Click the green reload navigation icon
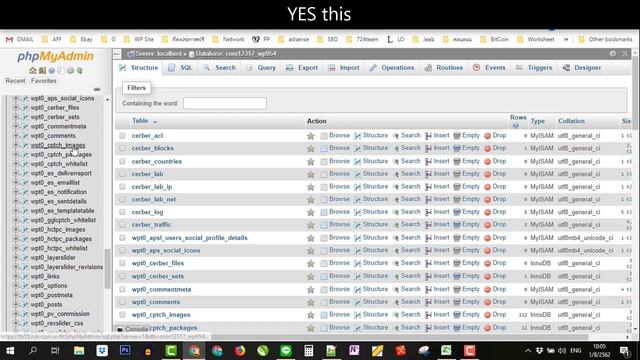The height and width of the screenshot is (360, 640). 80,71
